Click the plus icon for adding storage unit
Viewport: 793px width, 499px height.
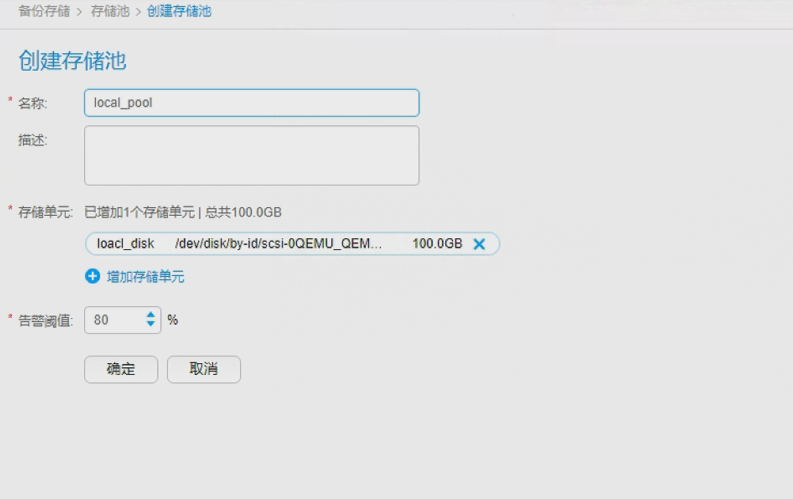93,277
